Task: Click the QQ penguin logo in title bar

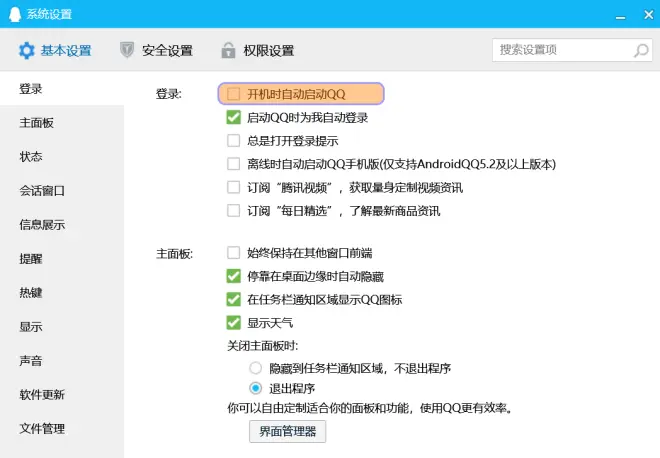Action: tap(15, 14)
